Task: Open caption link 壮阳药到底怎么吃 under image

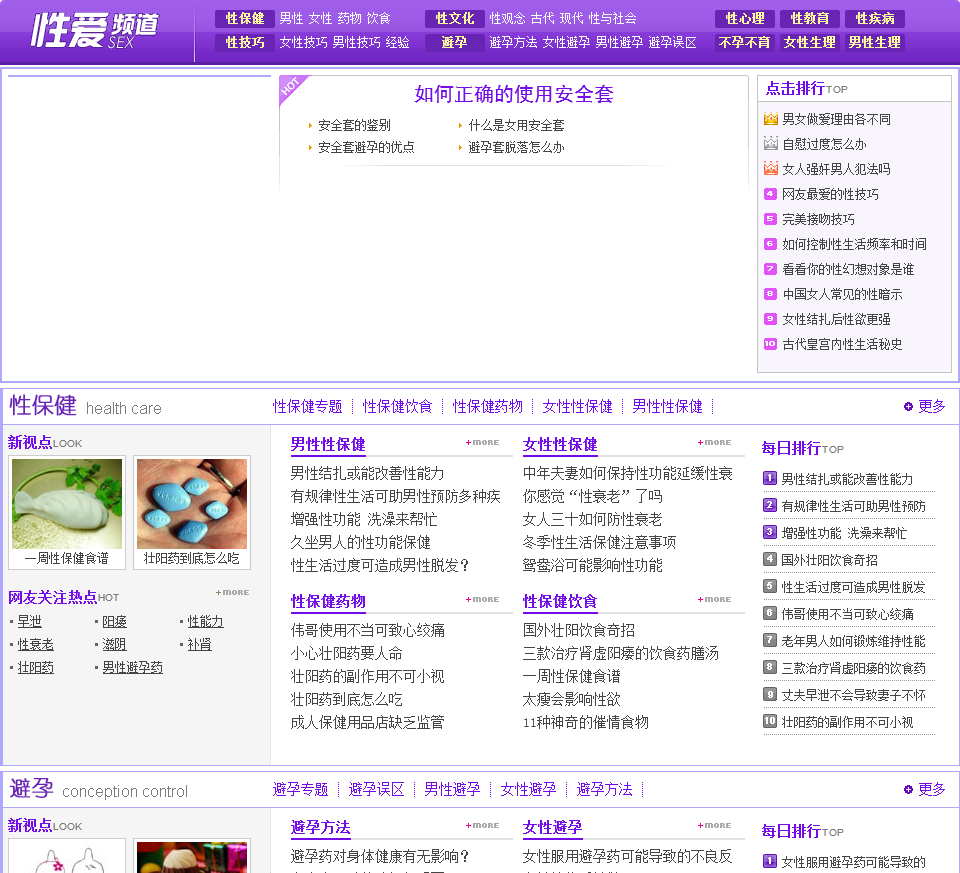Action: coord(192,558)
